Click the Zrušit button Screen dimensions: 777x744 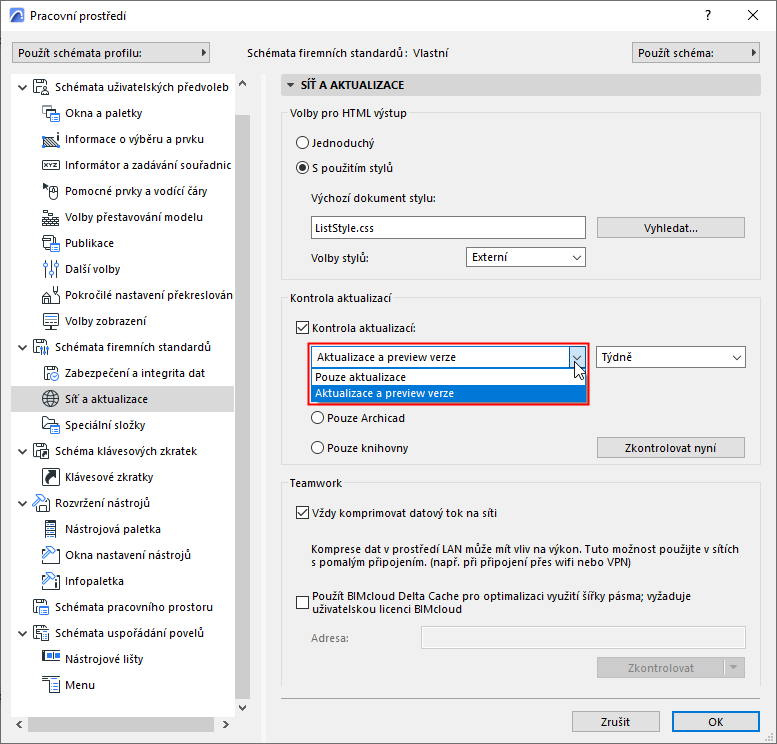coord(615,722)
